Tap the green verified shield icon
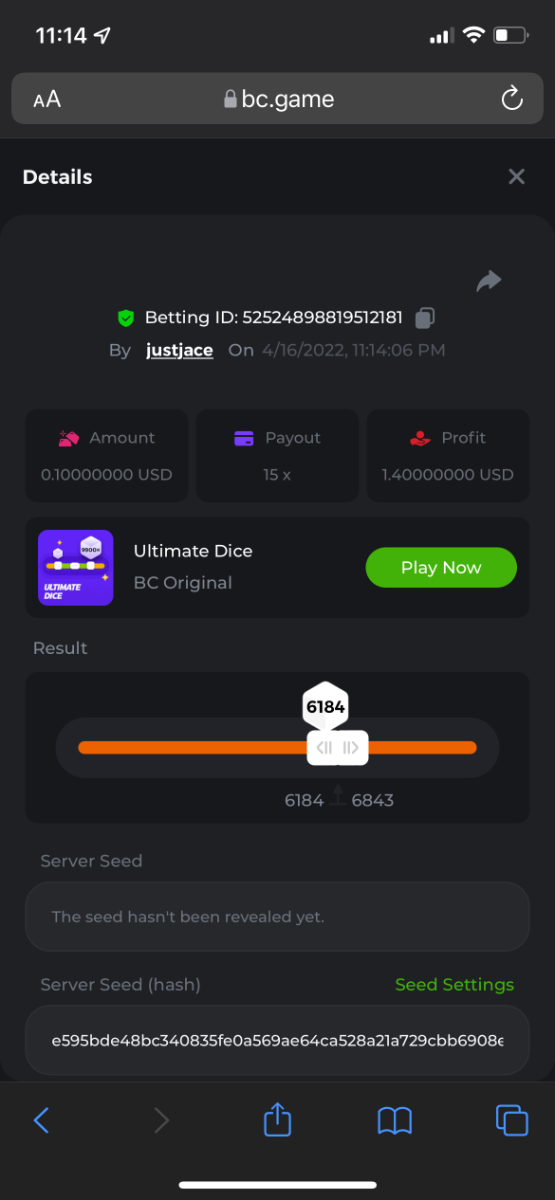This screenshot has width=555, height=1200. tap(126, 318)
